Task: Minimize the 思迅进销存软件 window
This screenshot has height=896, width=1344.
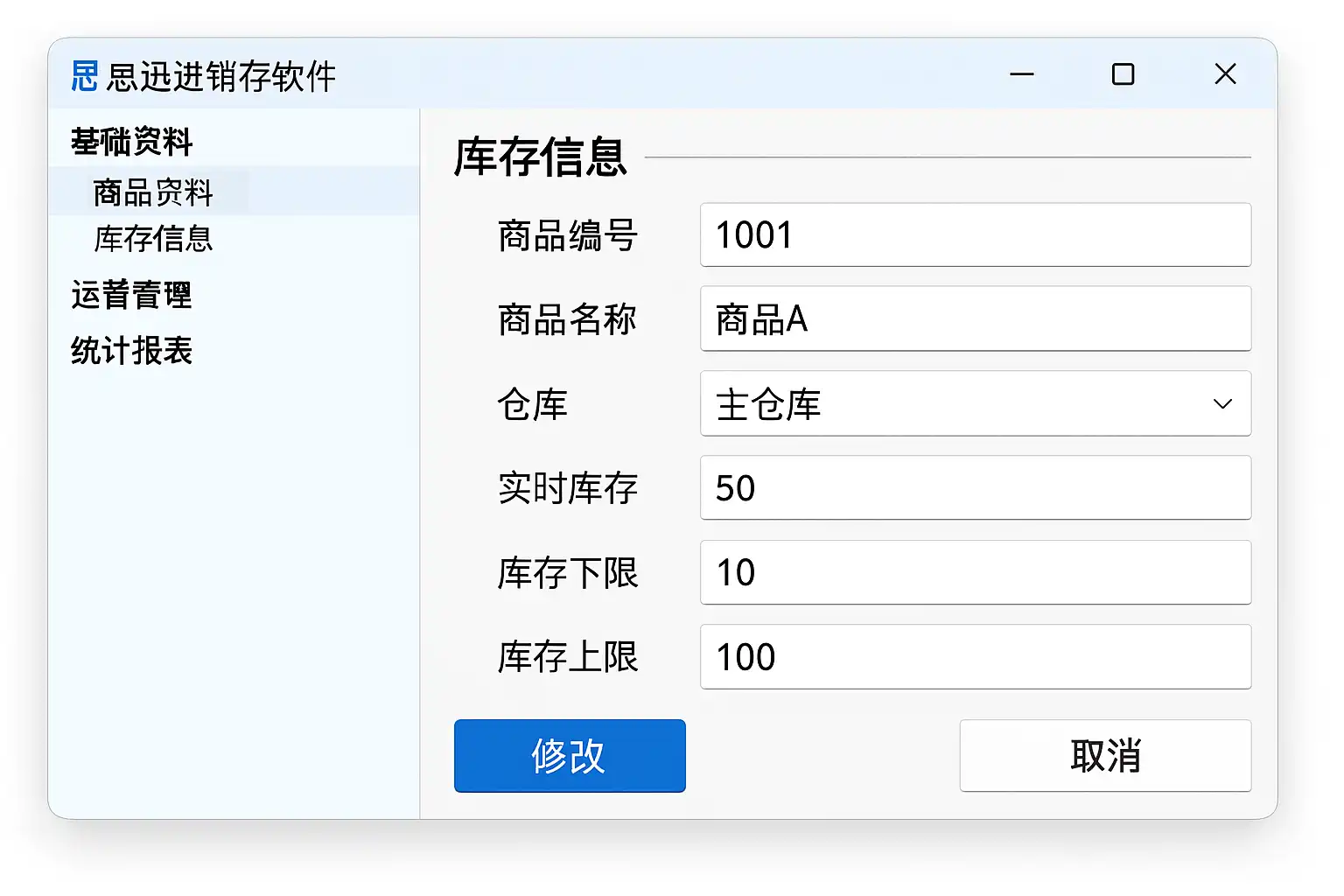Action: [1021, 75]
